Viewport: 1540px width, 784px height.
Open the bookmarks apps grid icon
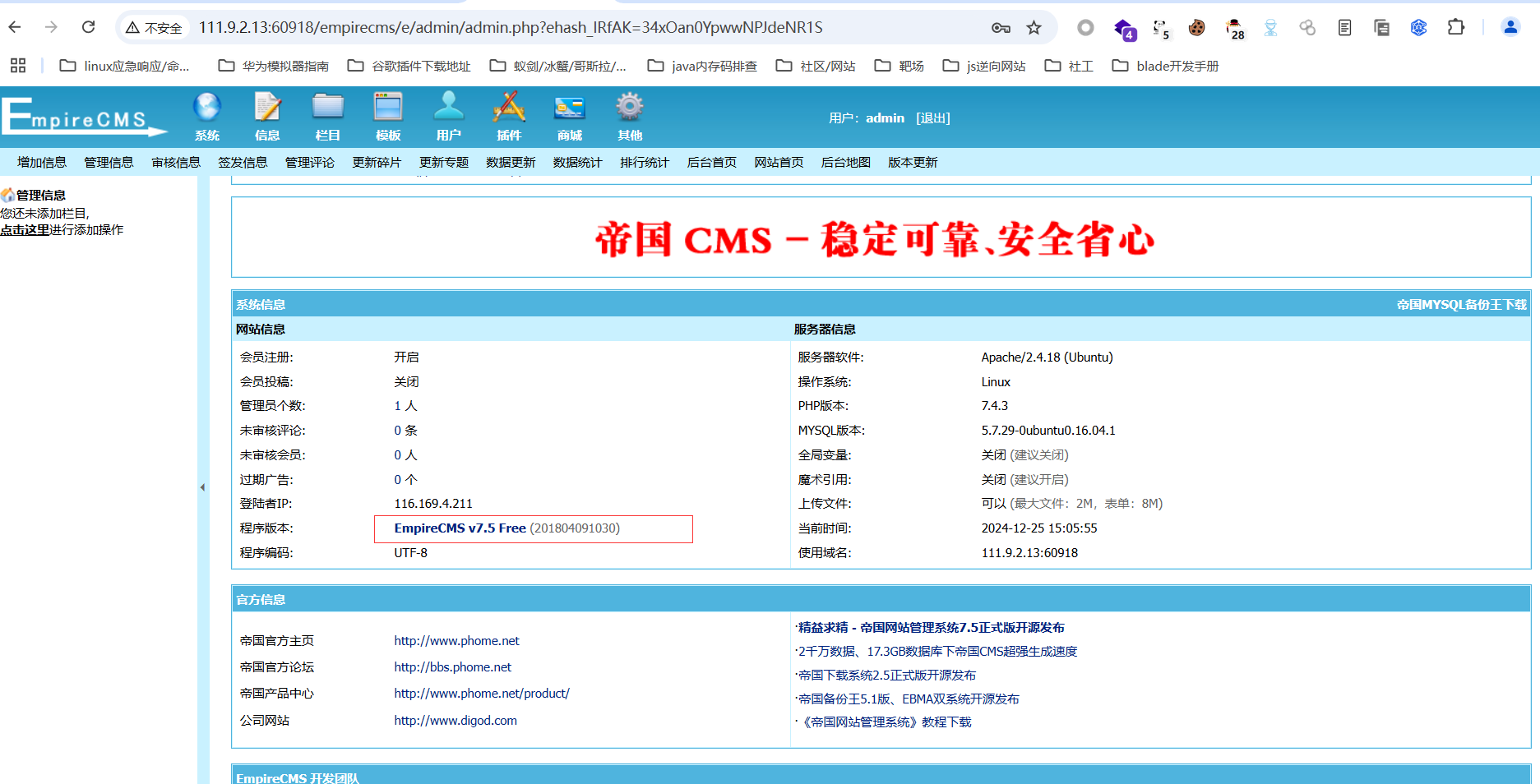pos(18,66)
